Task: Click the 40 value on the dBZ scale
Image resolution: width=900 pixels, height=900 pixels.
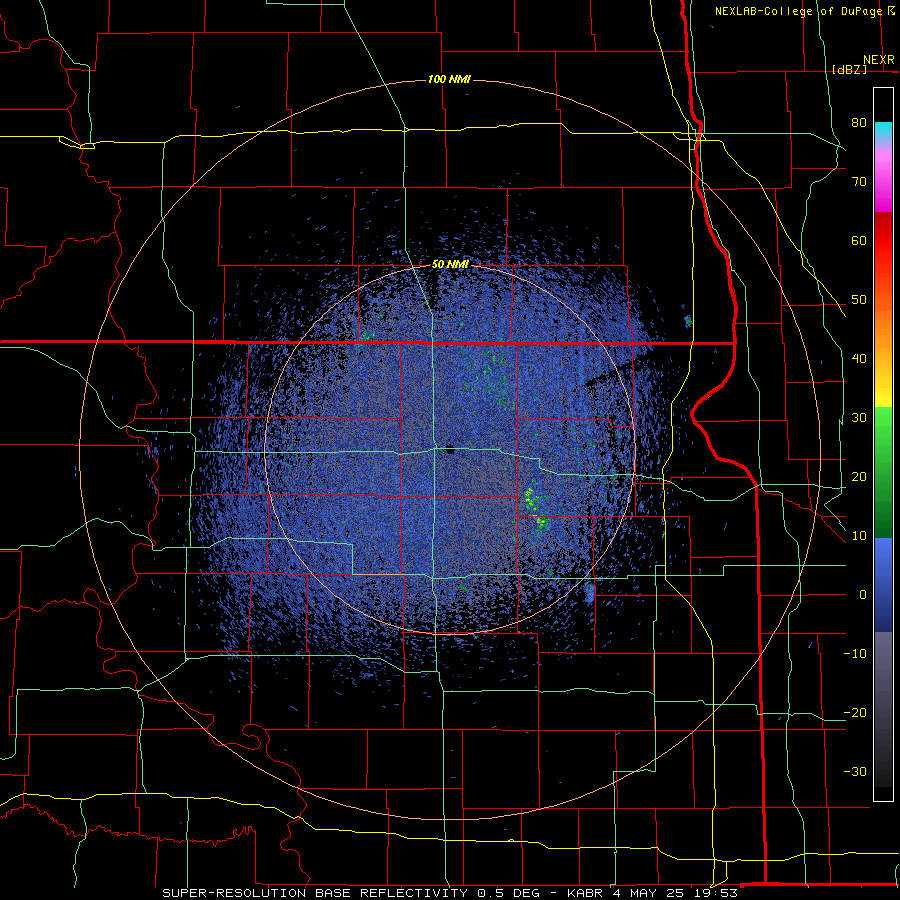Action: [859, 359]
